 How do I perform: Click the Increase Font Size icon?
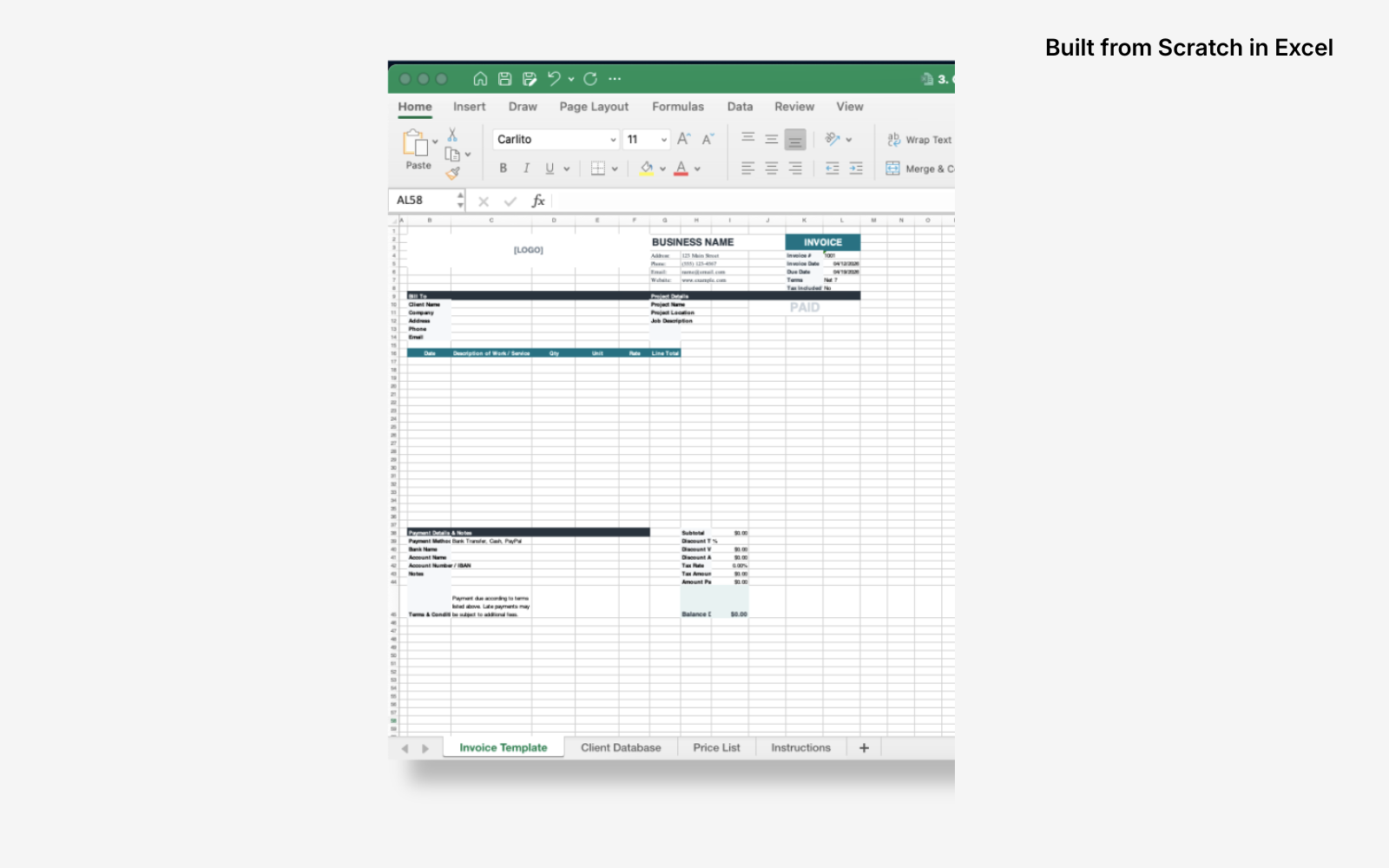click(x=684, y=138)
